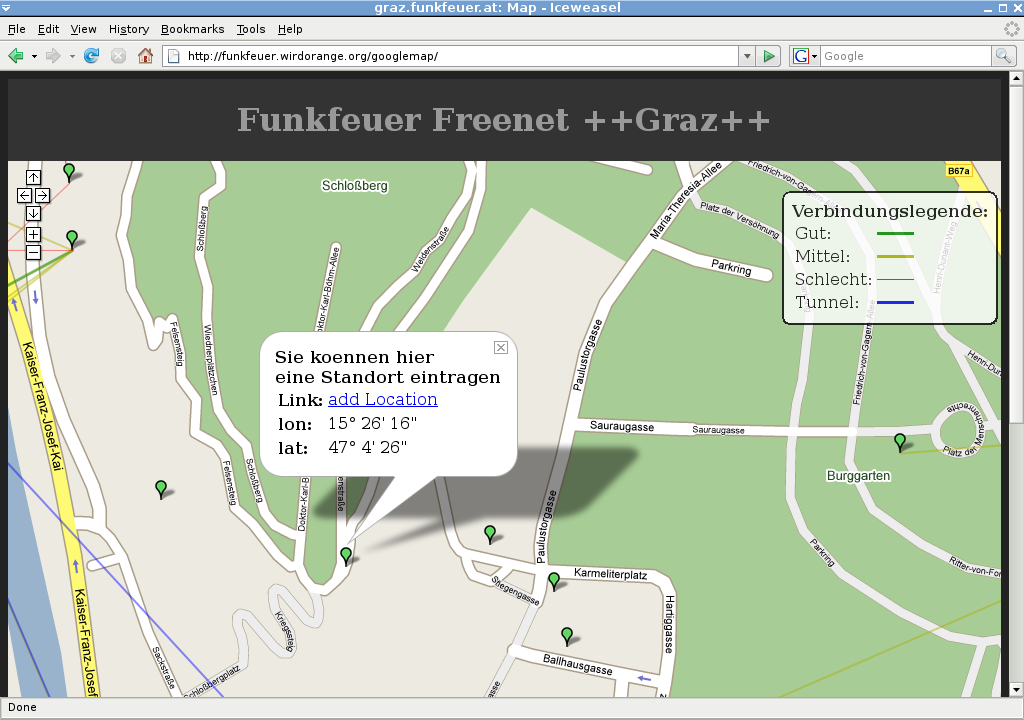
Task: Select the green marker at Karmeliterplatz
Action: click(554, 580)
